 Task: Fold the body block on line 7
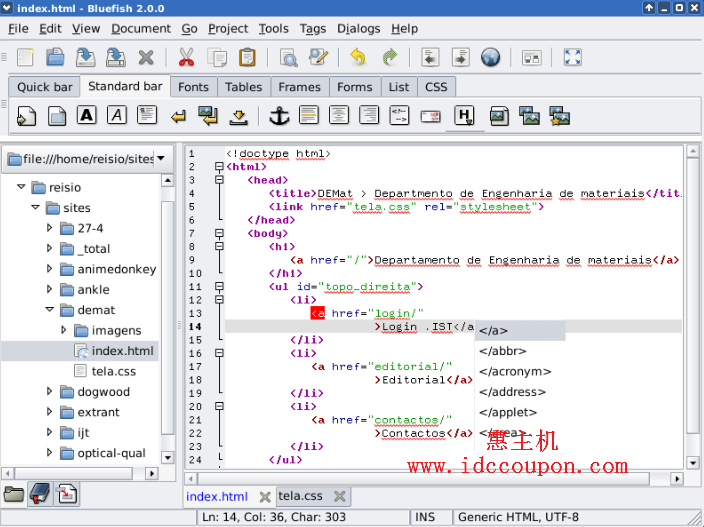[219, 233]
